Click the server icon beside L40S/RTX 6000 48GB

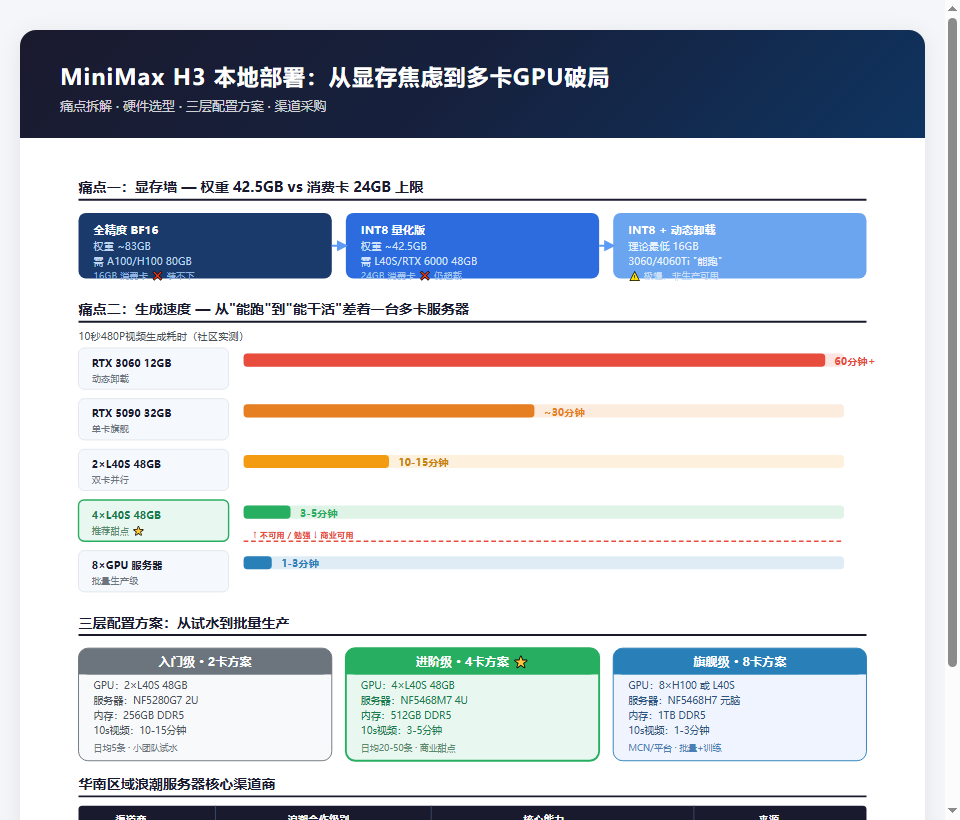[366, 261]
